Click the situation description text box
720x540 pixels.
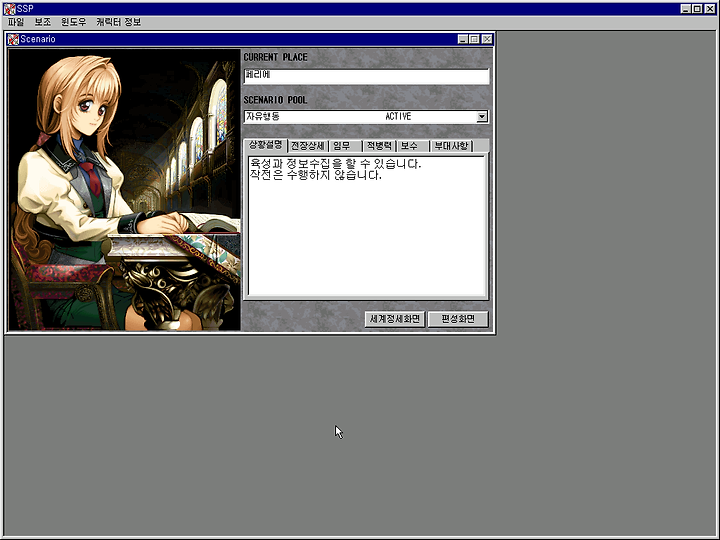pos(367,226)
